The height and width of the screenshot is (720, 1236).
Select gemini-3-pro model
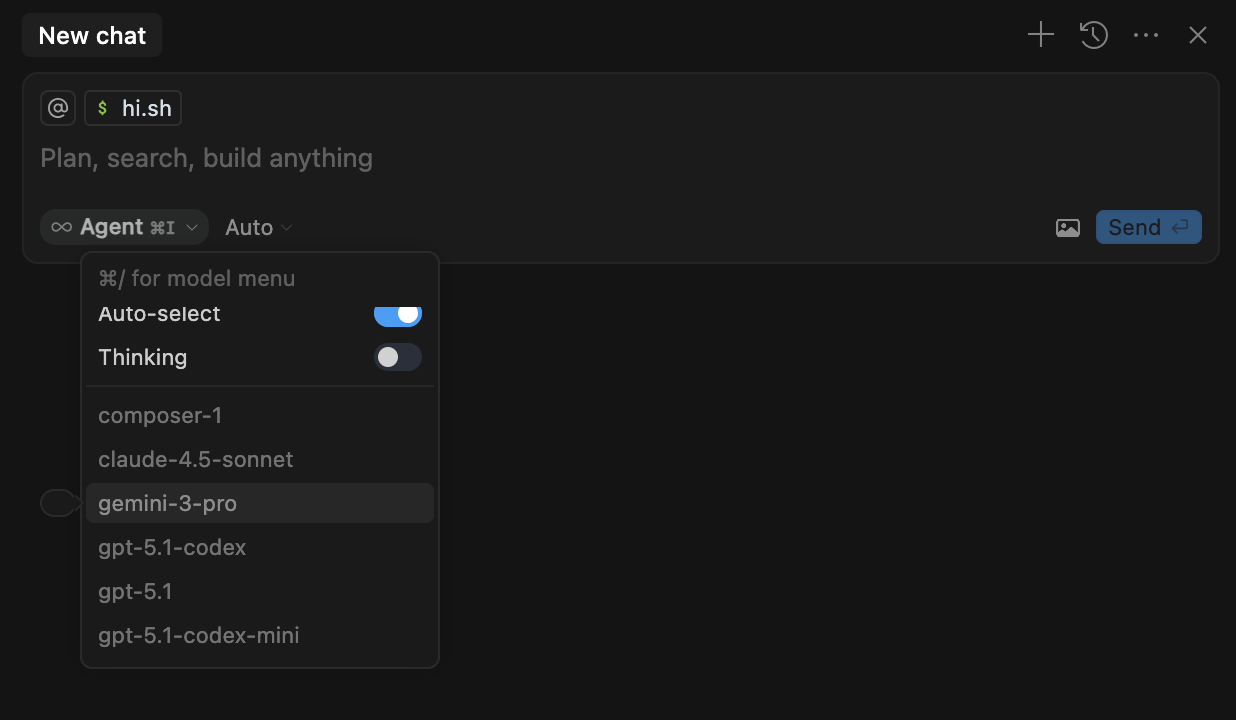168,503
